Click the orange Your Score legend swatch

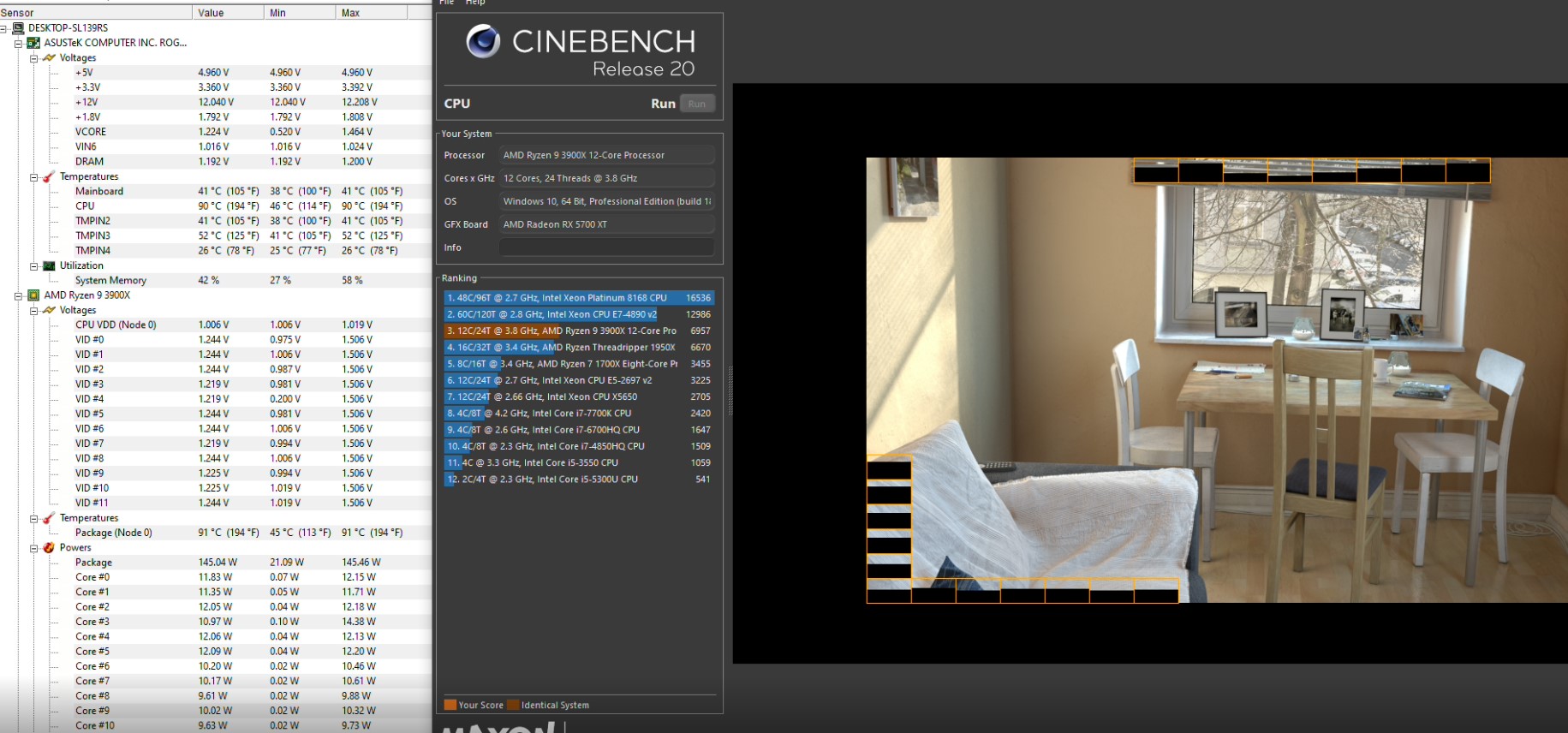[450, 706]
